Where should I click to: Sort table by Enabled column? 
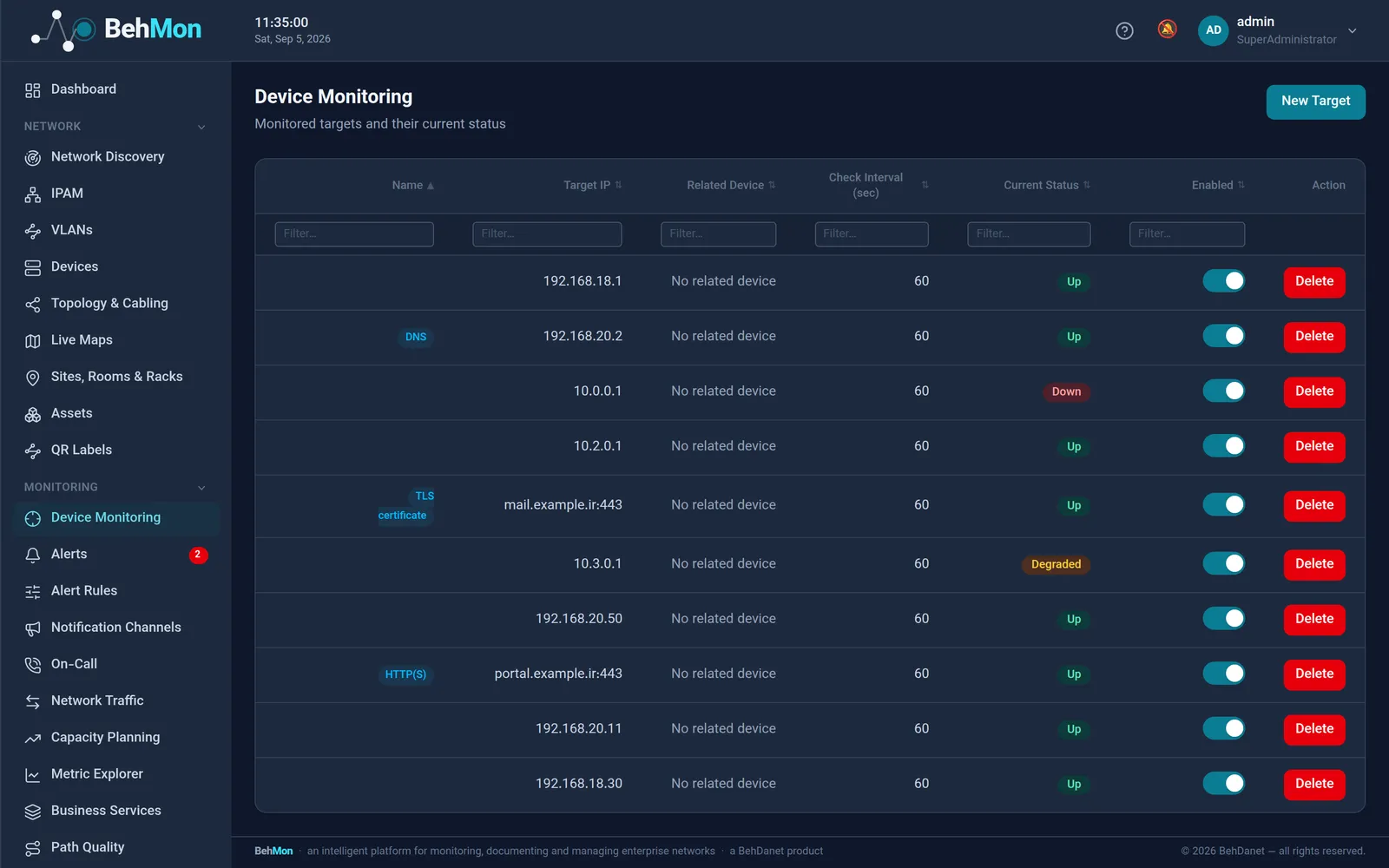tap(1218, 185)
